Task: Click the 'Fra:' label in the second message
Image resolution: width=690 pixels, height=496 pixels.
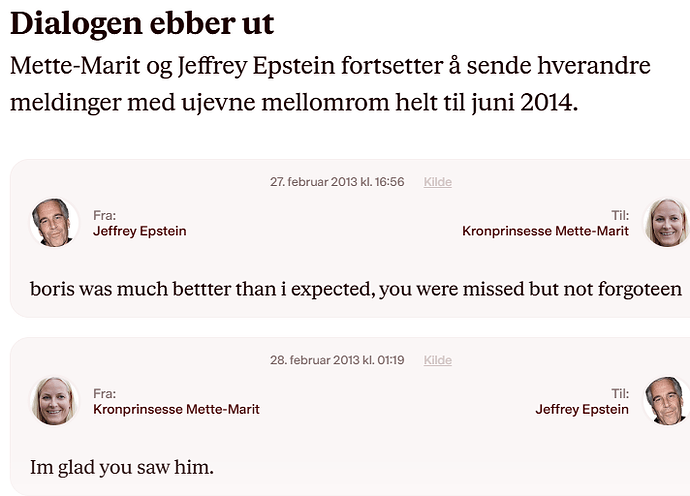Action: 105,394
